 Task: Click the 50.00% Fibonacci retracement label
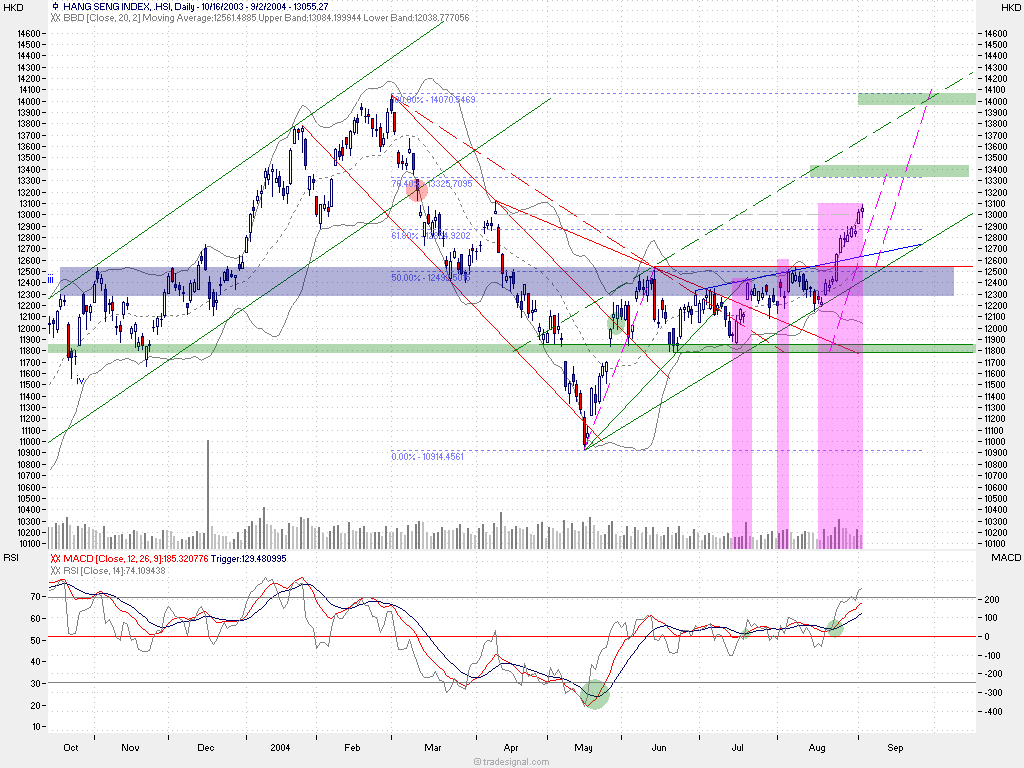[430, 277]
